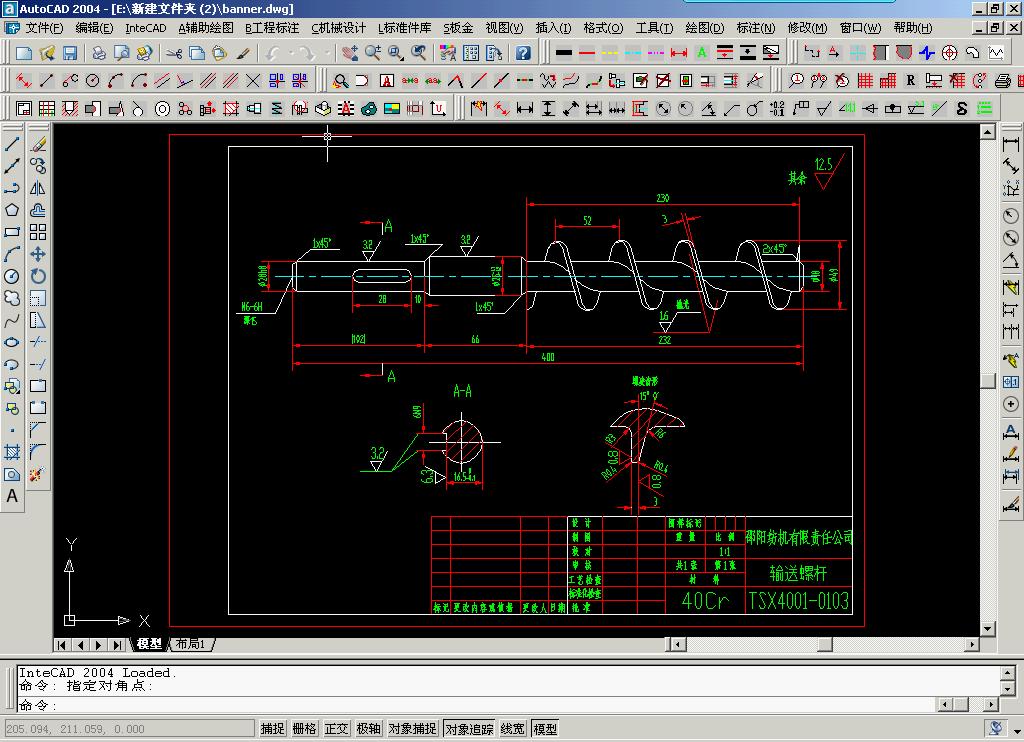This screenshot has height=742, width=1024.
Task: Open the InteCAD menu
Action: [146, 28]
